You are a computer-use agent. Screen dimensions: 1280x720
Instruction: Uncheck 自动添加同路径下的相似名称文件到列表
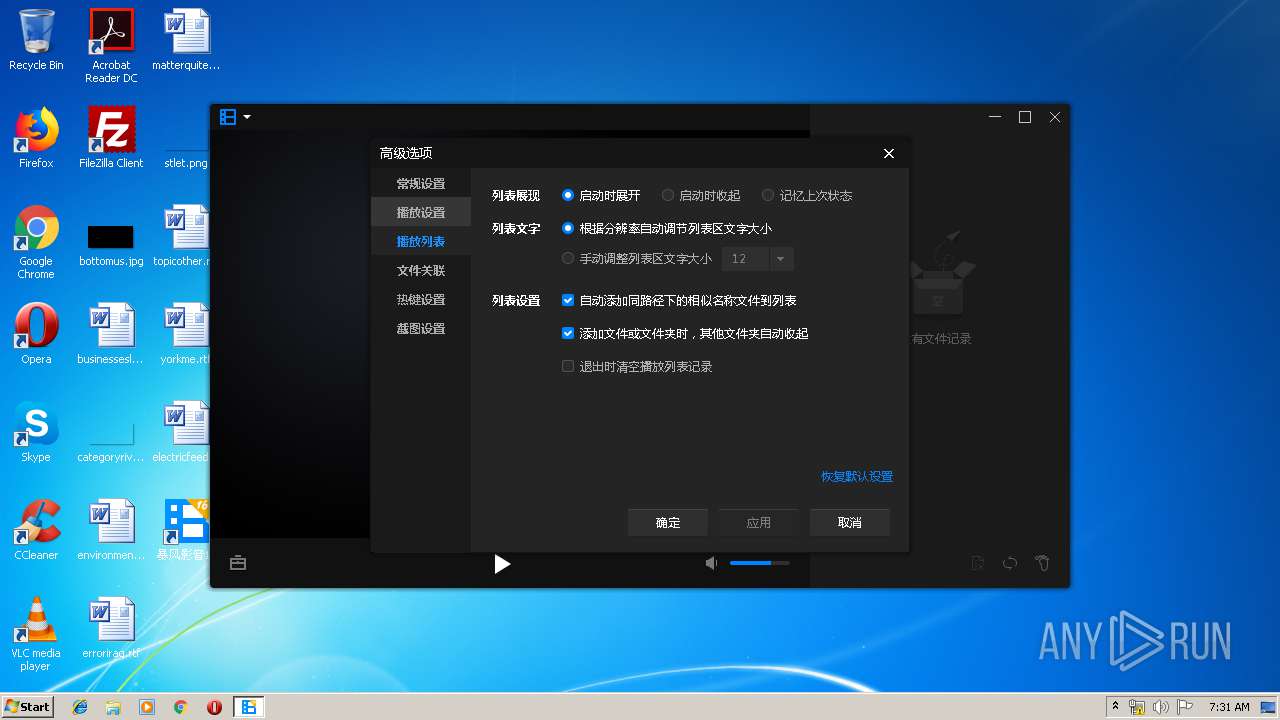tap(679, 301)
